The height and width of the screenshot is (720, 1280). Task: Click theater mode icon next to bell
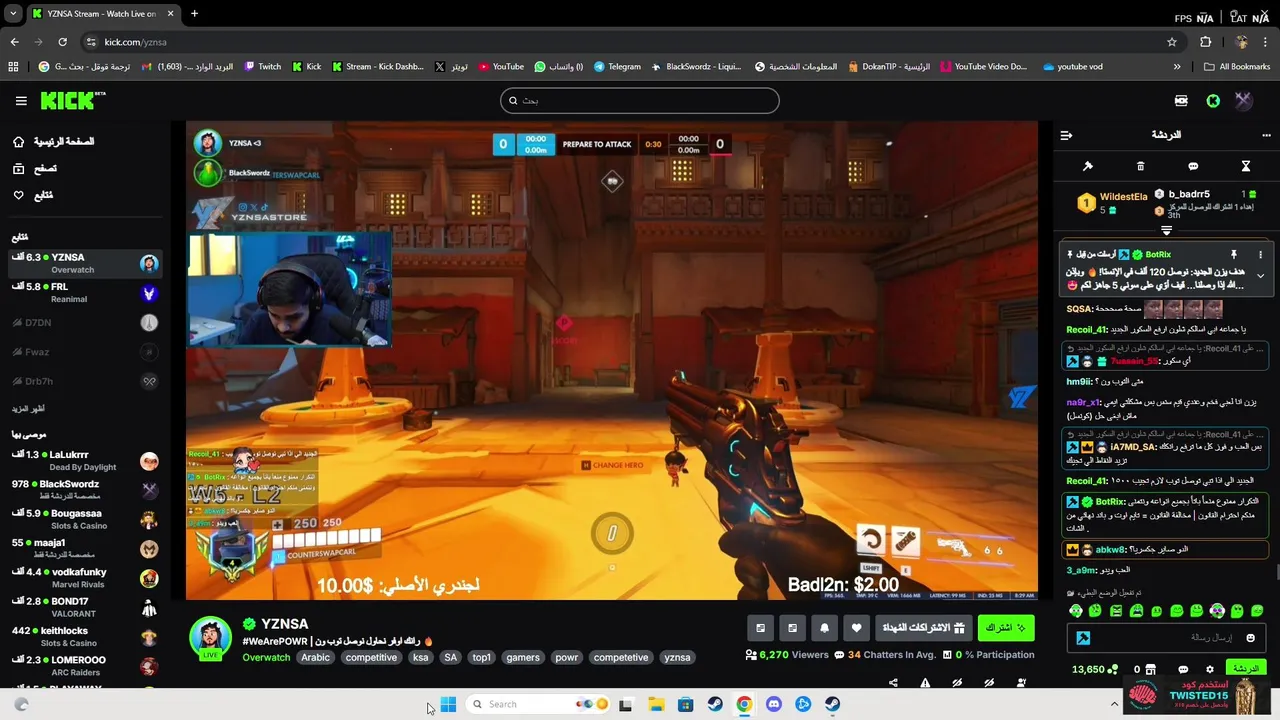click(792, 628)
